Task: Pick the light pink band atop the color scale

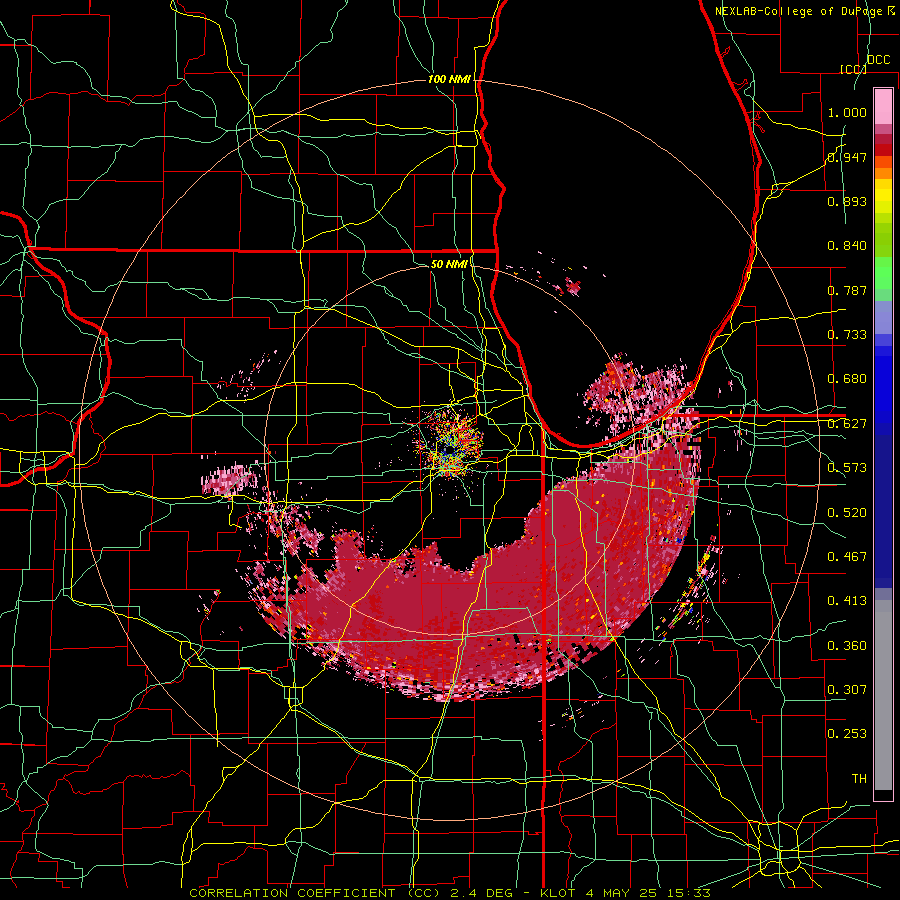Action: (x=883, y=106)
